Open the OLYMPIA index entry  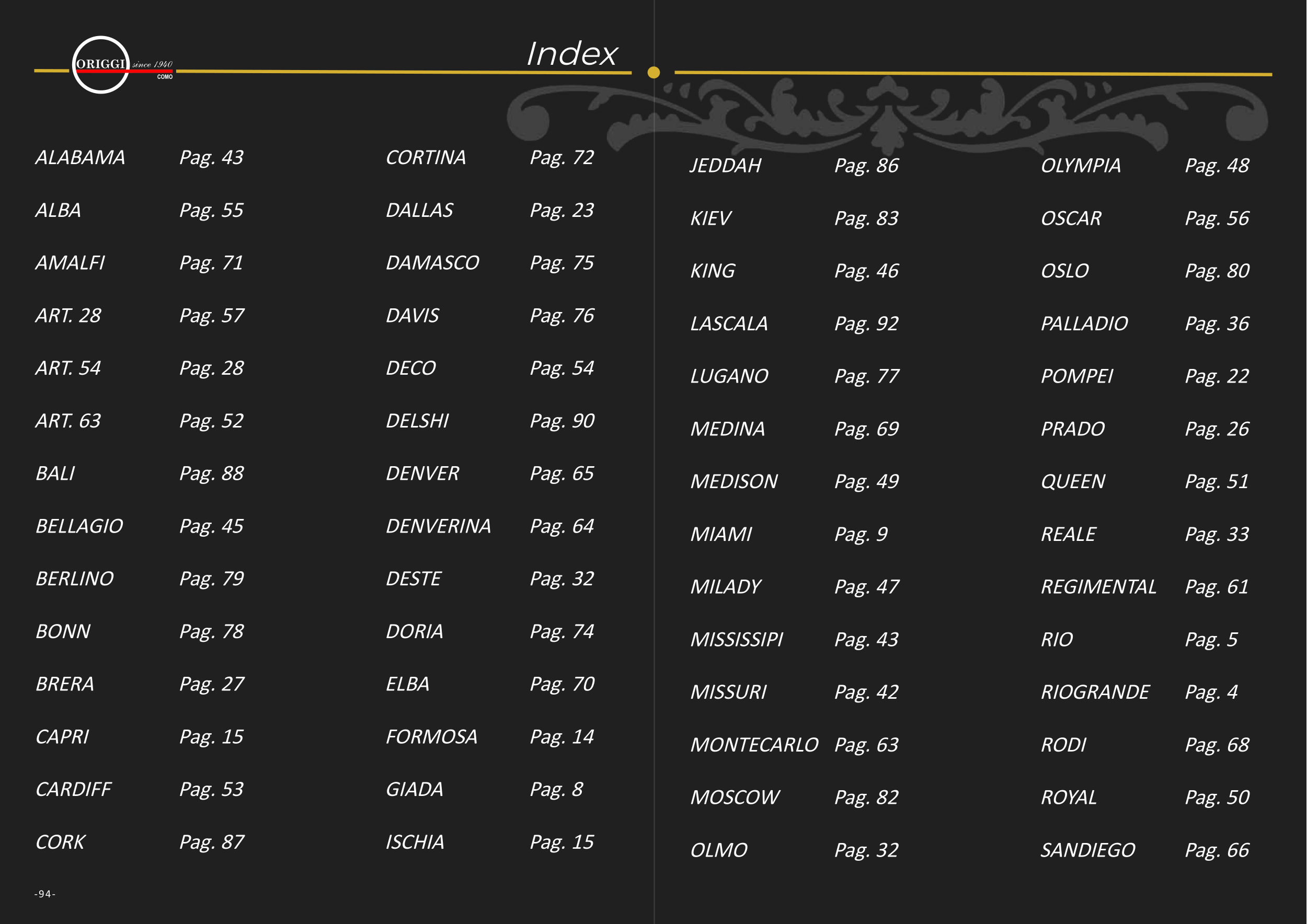tap(1081, 166)
